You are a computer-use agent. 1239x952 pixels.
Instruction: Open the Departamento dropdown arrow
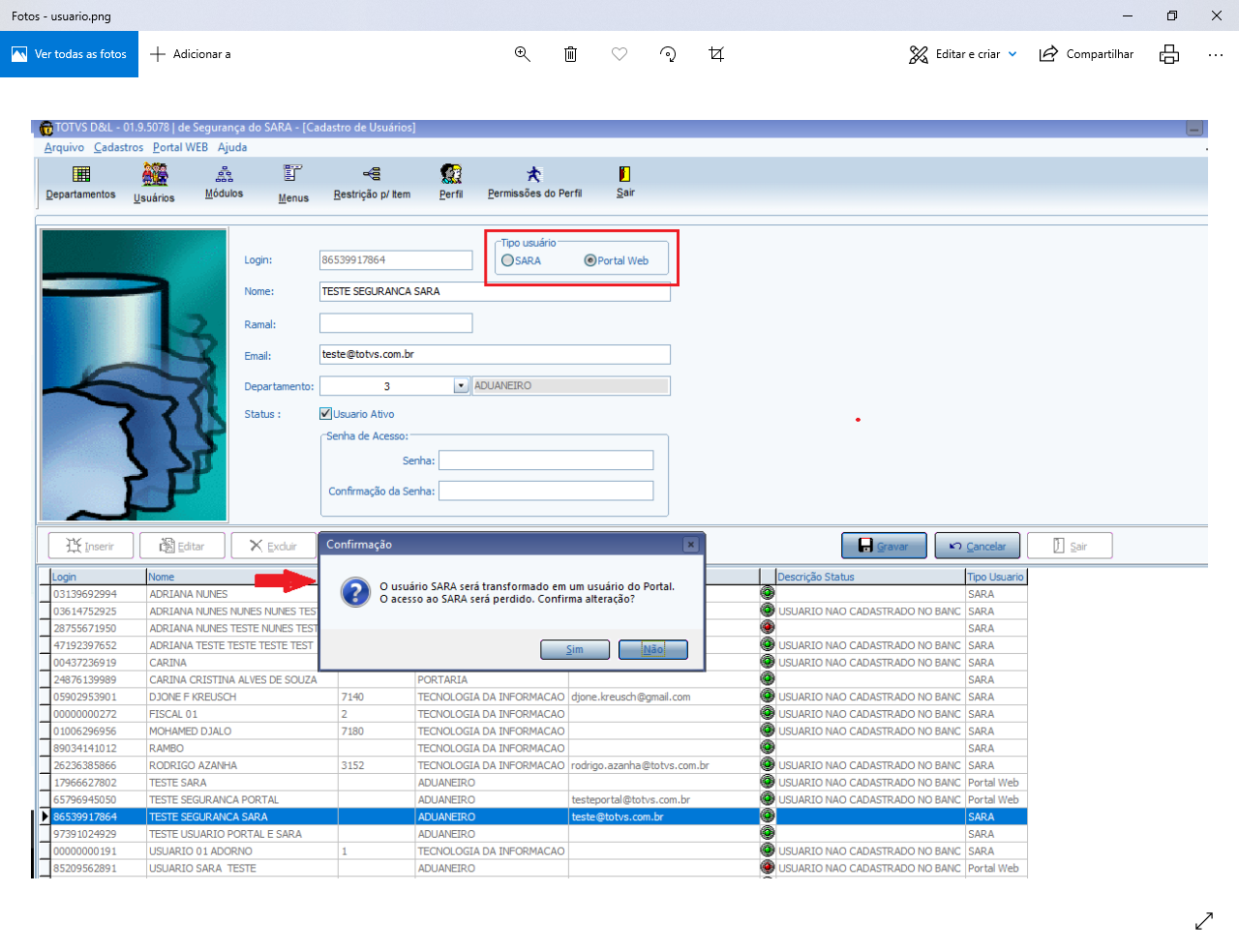point(461,386)
